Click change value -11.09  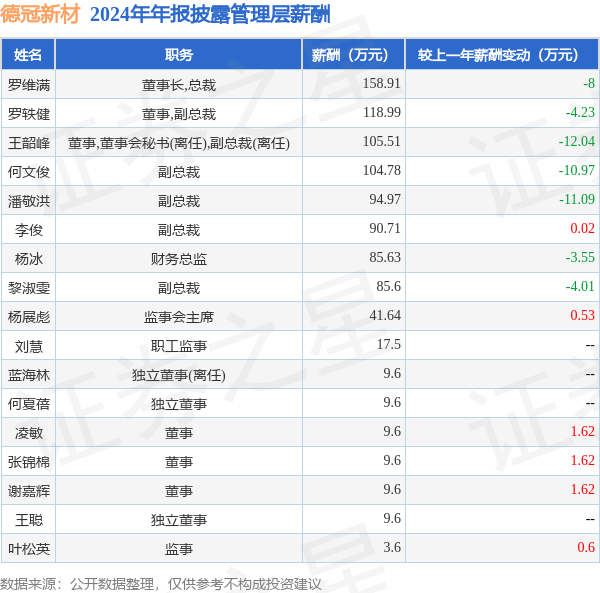[x=577, y=199]
